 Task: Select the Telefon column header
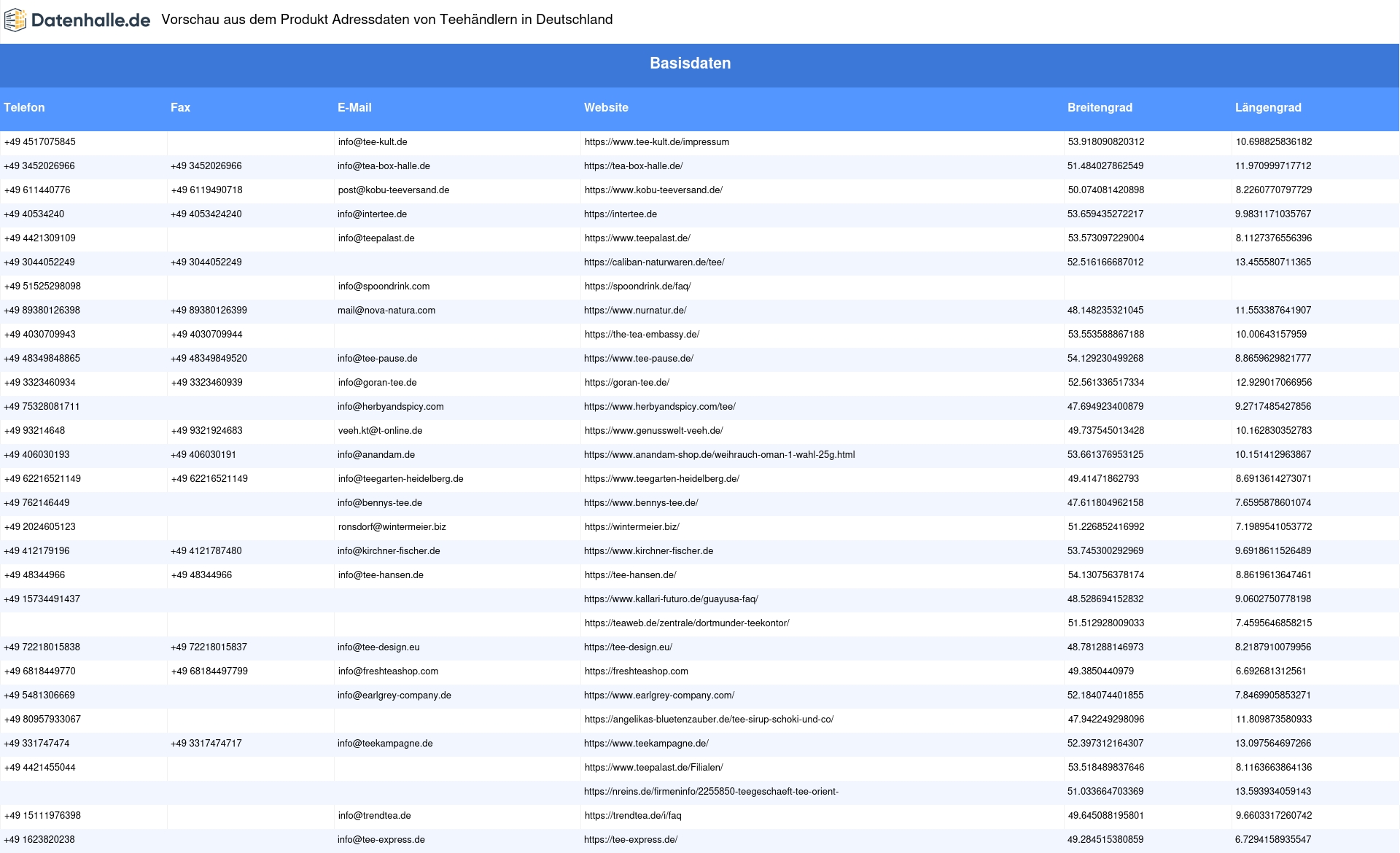(24, 107)
